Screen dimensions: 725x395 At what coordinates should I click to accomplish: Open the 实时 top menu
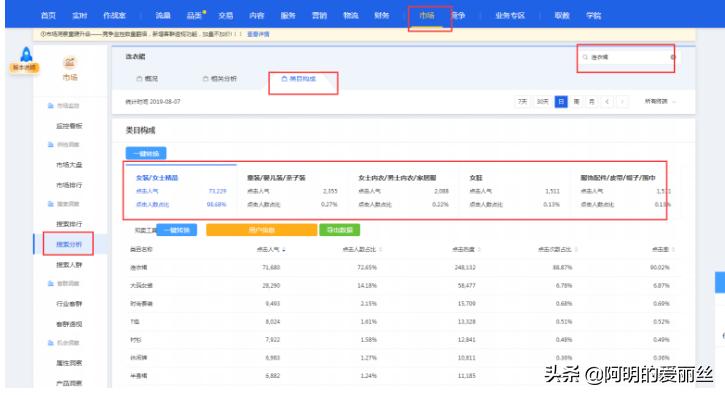(80, 16)
